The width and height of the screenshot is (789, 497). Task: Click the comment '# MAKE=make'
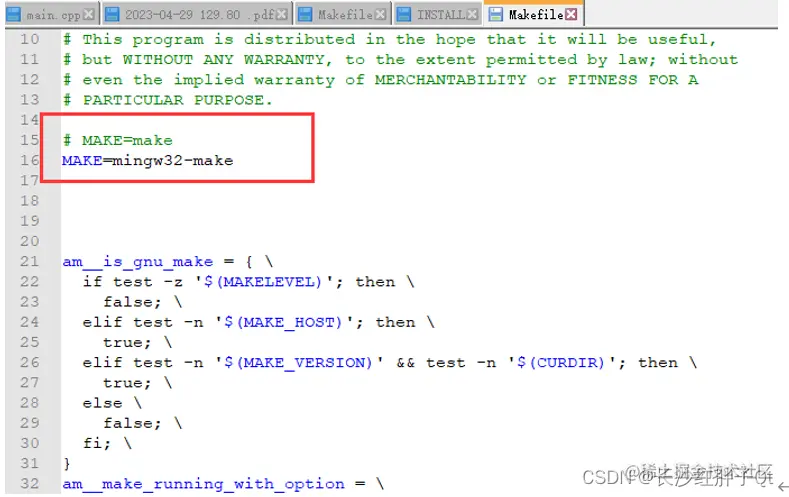tap(117, 140)
